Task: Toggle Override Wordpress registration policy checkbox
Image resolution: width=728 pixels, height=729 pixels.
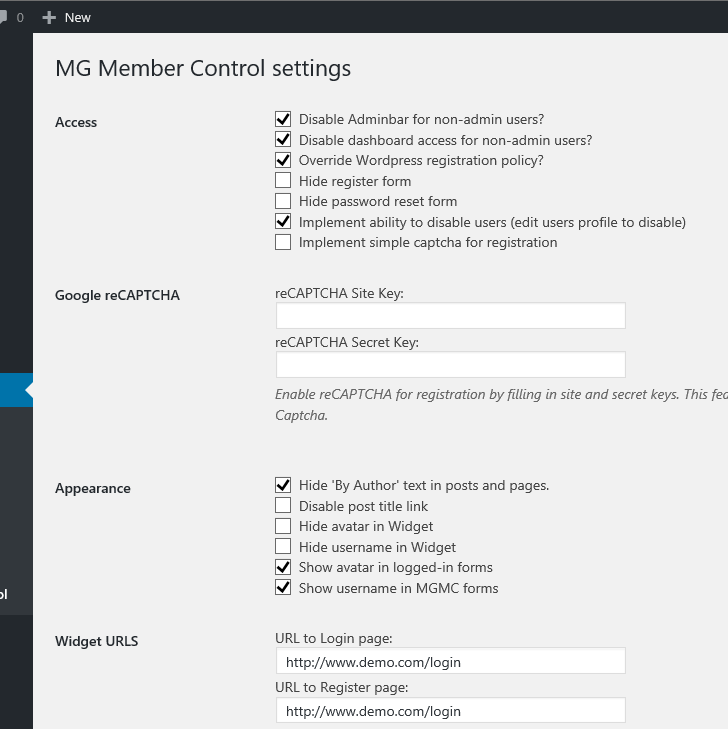Action: click(x=283, y=160)
